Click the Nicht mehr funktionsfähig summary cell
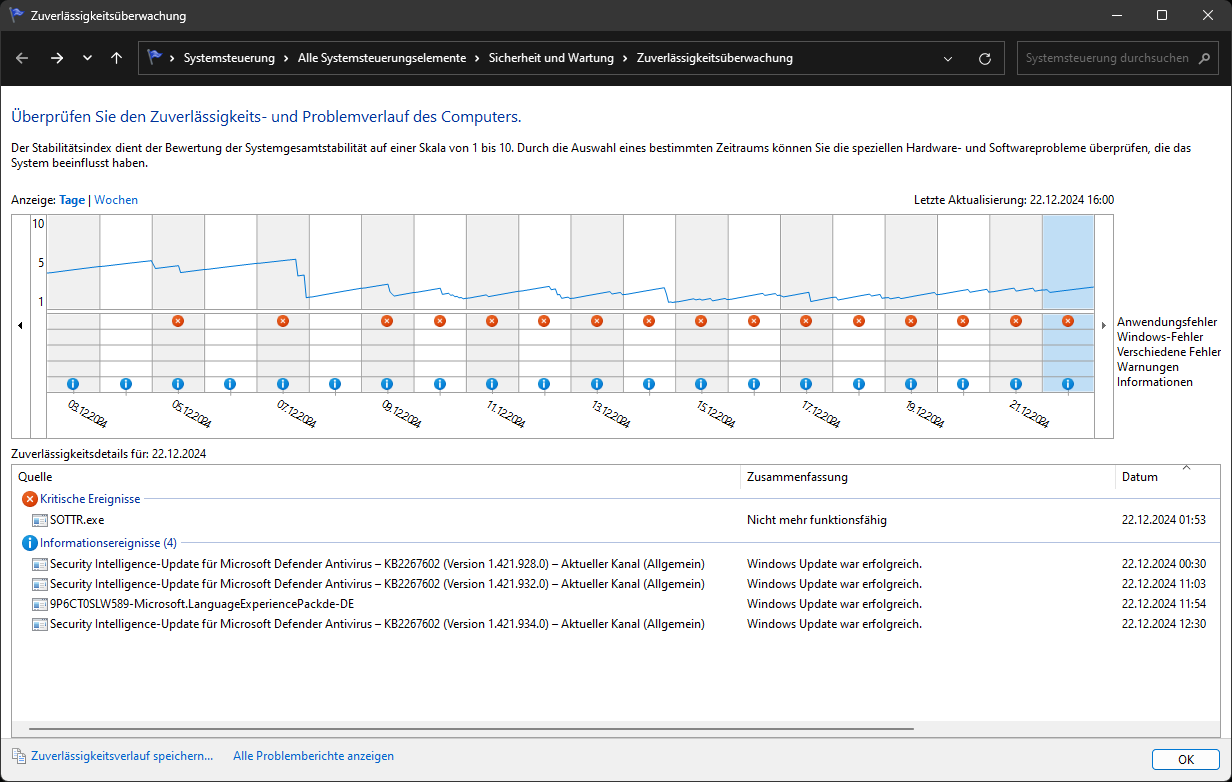Viewport: 1232px width, 782px height. pos(817,520)
